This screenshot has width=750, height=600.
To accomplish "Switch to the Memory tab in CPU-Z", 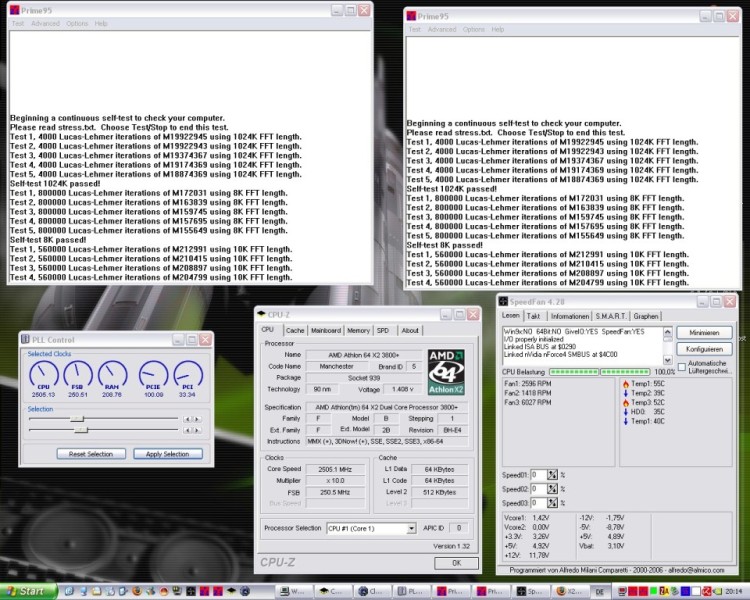I will [x=358, y=331].
